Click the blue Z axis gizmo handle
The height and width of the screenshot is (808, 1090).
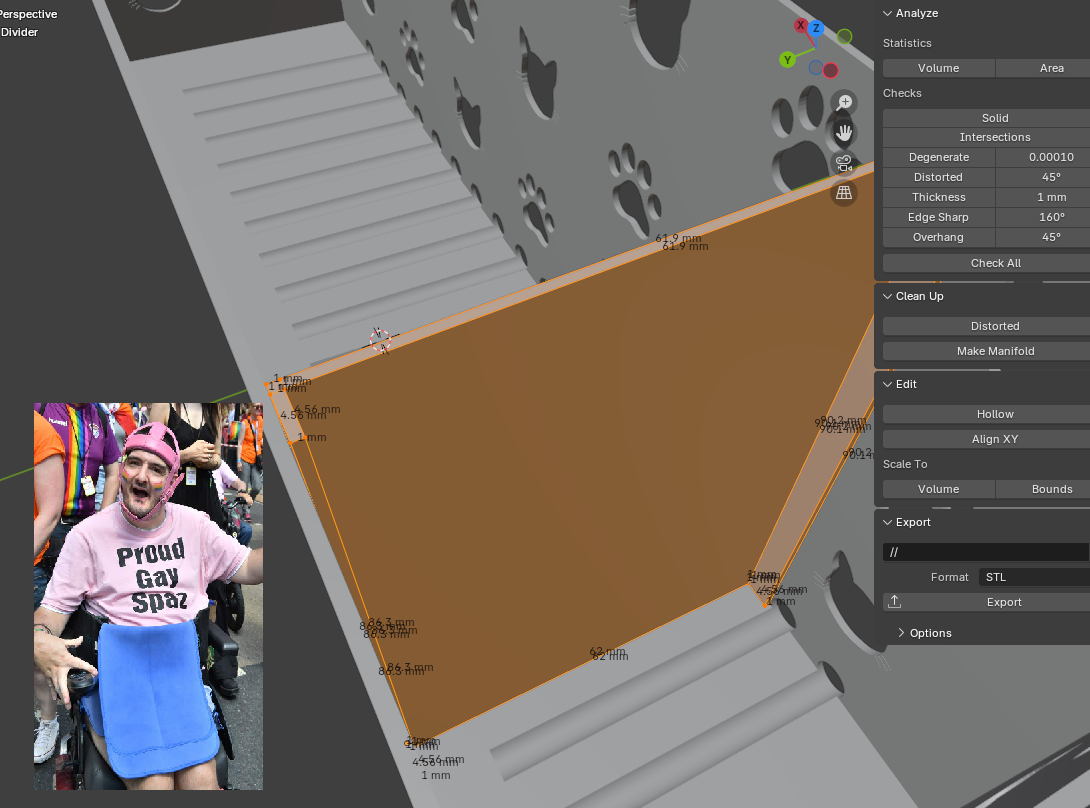pos(816,28)
